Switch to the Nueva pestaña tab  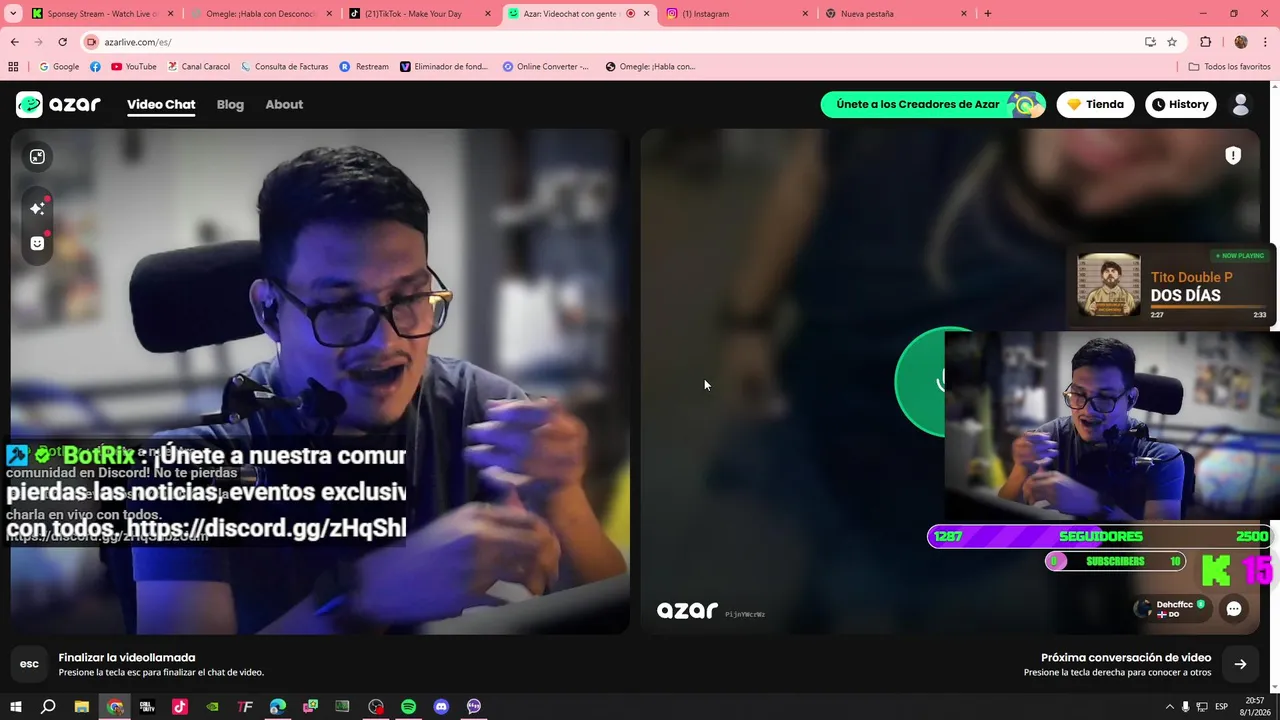[x=896, y=14]
